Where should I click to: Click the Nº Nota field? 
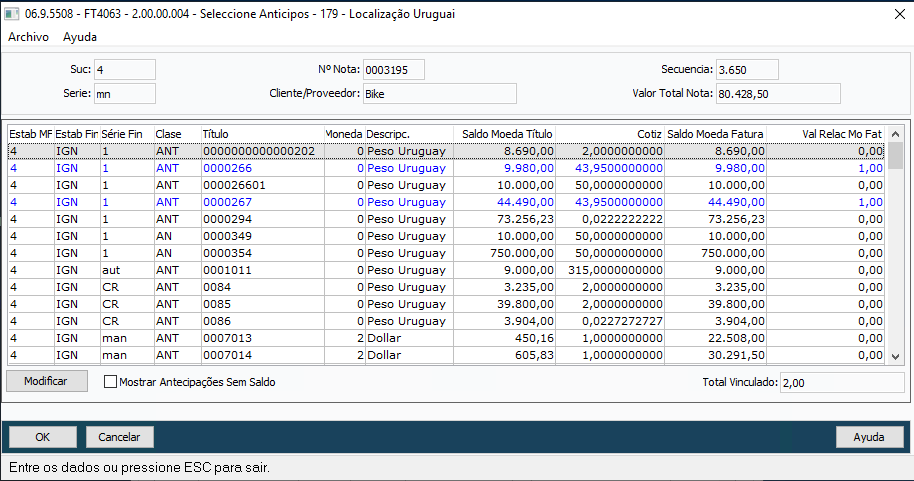[x=393, y=70]
